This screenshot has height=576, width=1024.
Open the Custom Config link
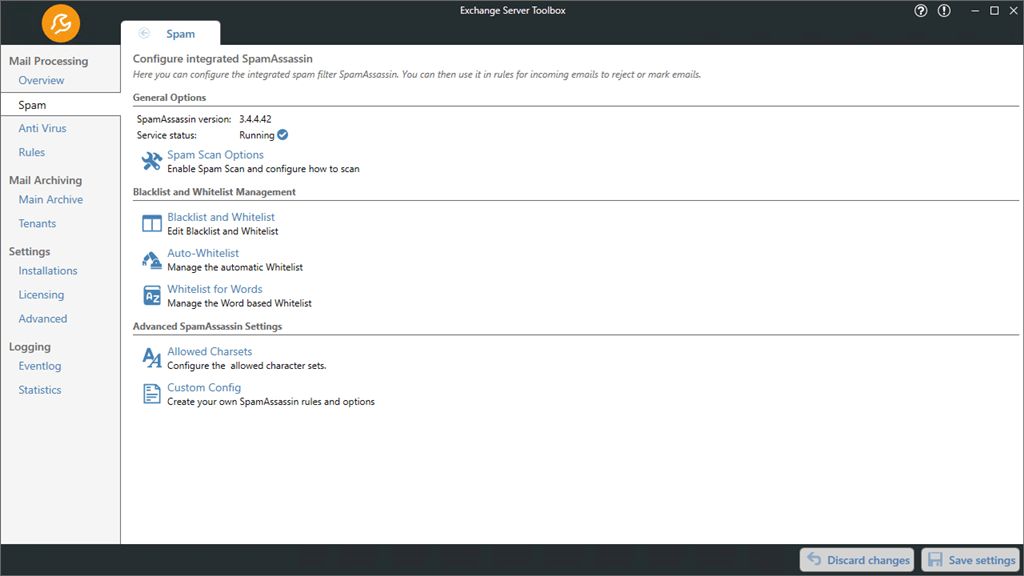point(204,388)
